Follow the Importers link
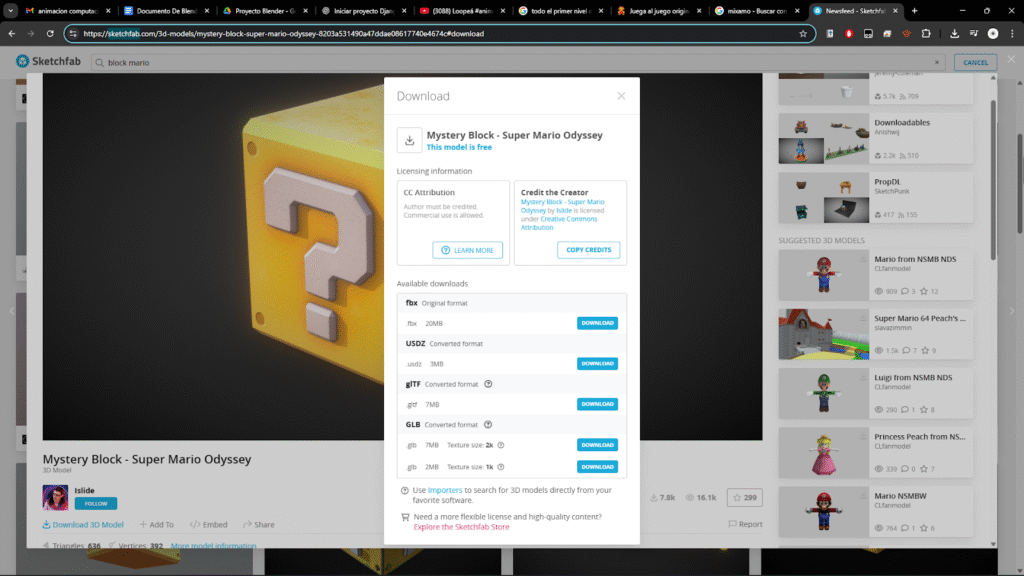The width and height of the screenshot is (1024, 576). click(x=445, y=490)
